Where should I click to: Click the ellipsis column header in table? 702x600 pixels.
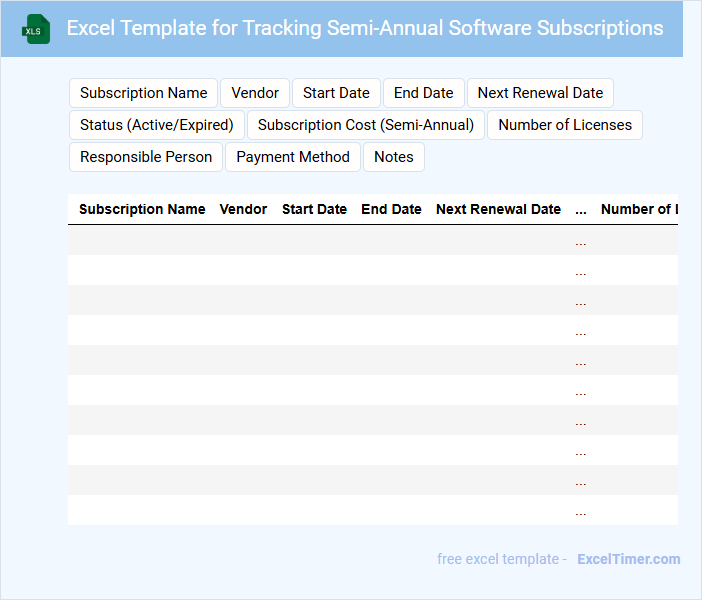click(581, 210)
